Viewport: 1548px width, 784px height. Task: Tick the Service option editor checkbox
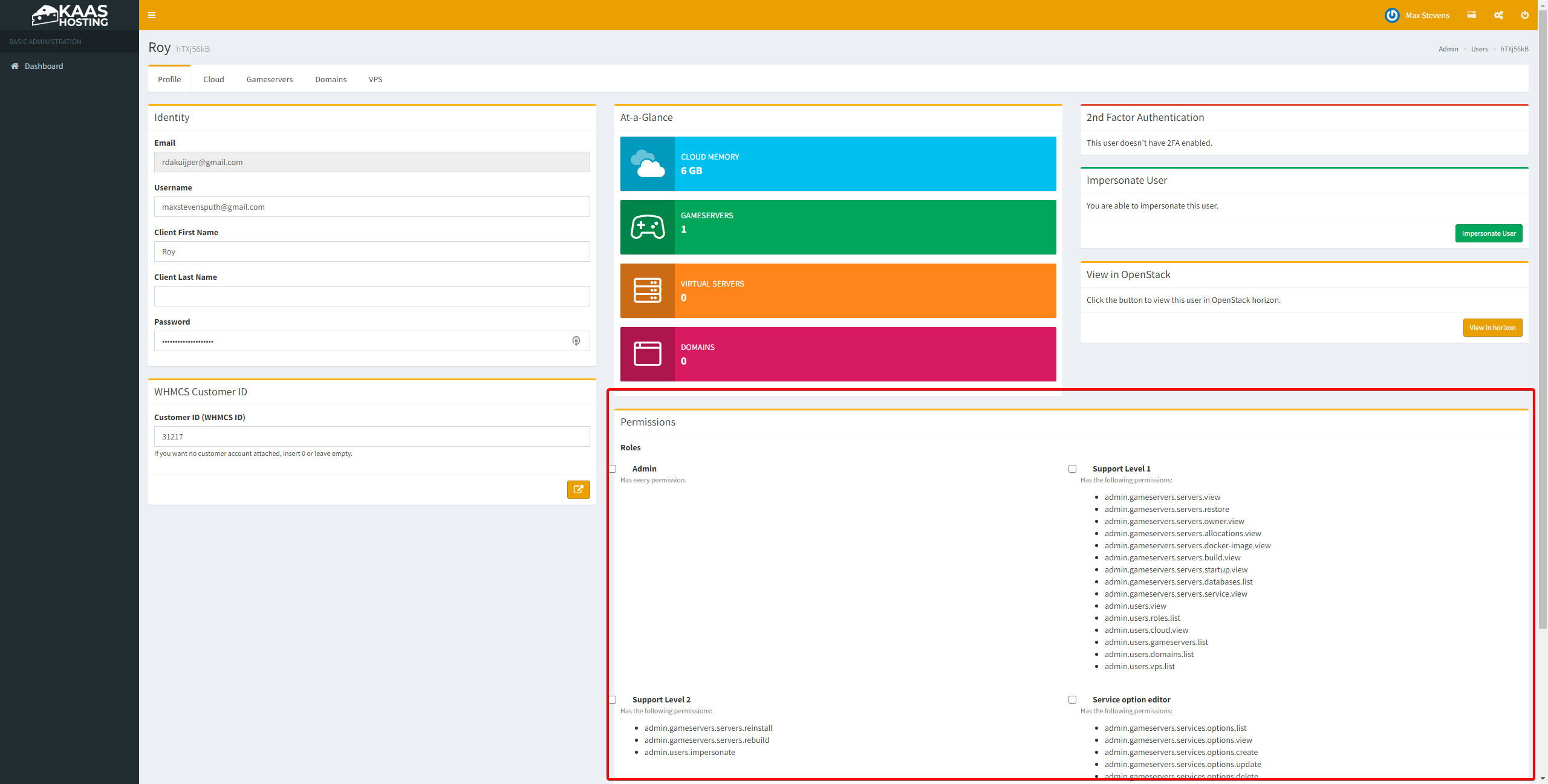click(1072, 699)
